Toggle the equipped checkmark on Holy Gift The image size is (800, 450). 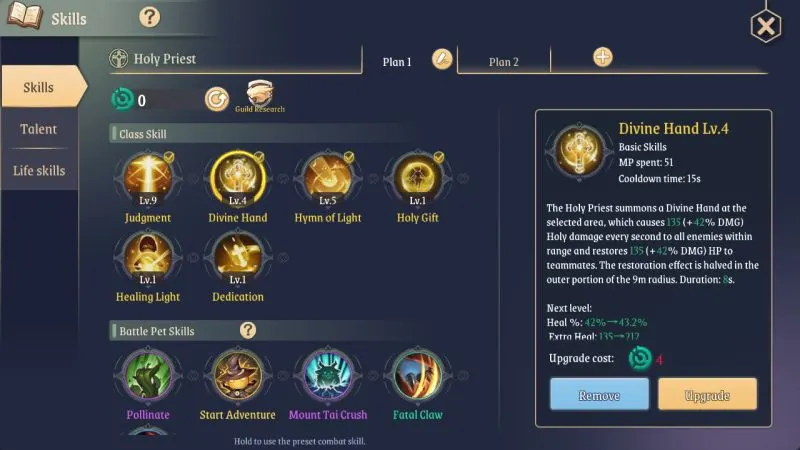pos(438,157)
